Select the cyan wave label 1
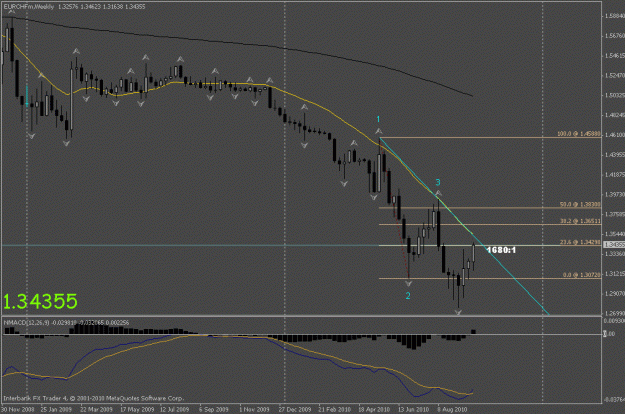Image resolution: width=625 pixels, height=414 pixels. coord(378,119)
